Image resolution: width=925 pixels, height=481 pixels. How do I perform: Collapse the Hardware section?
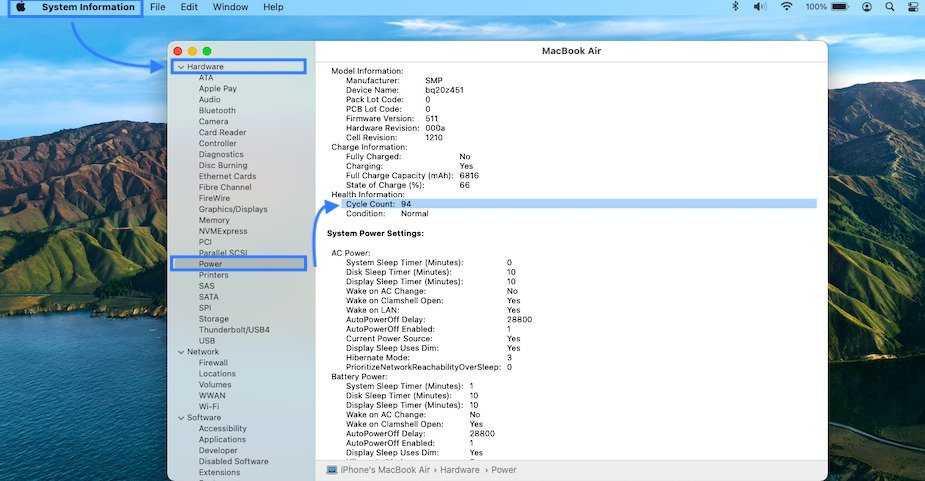click(x=180, y=67)
